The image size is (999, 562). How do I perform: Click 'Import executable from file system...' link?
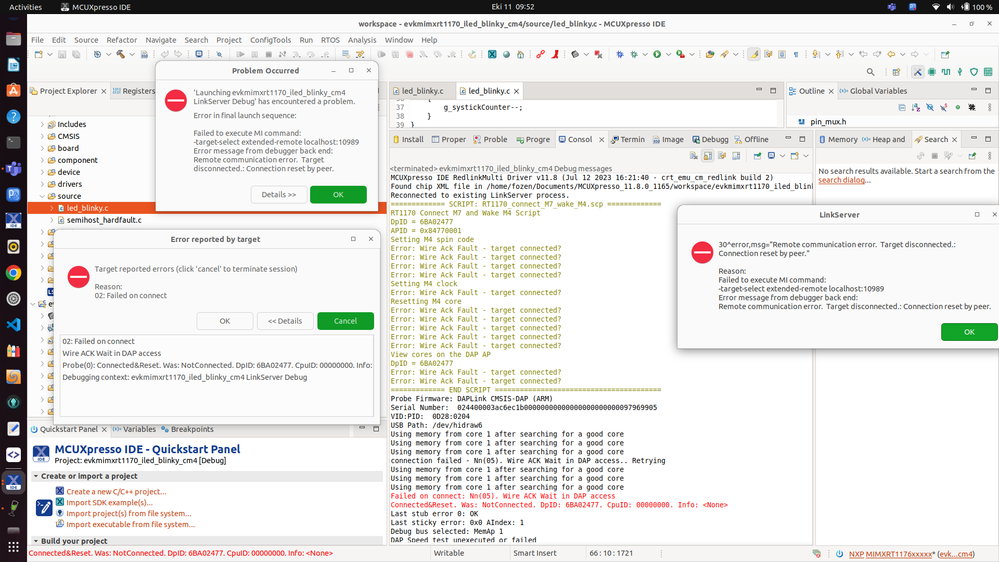click(x=130, y=524)
